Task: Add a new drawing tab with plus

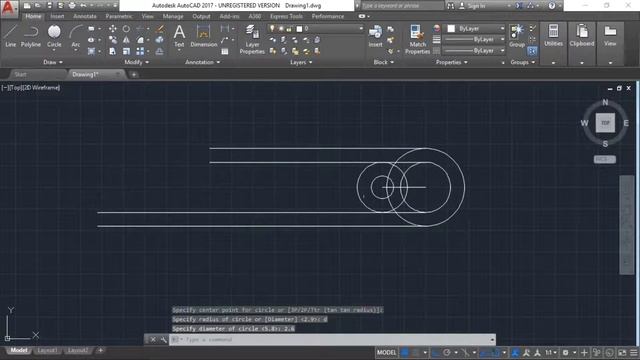Action: tap(134, 75)
